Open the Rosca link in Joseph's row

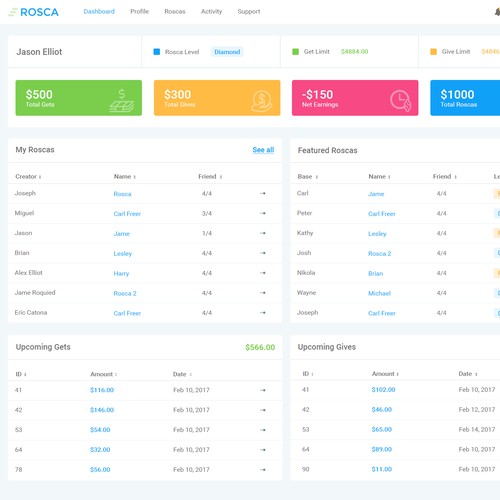pyautogui.click(x=122, y=194)
